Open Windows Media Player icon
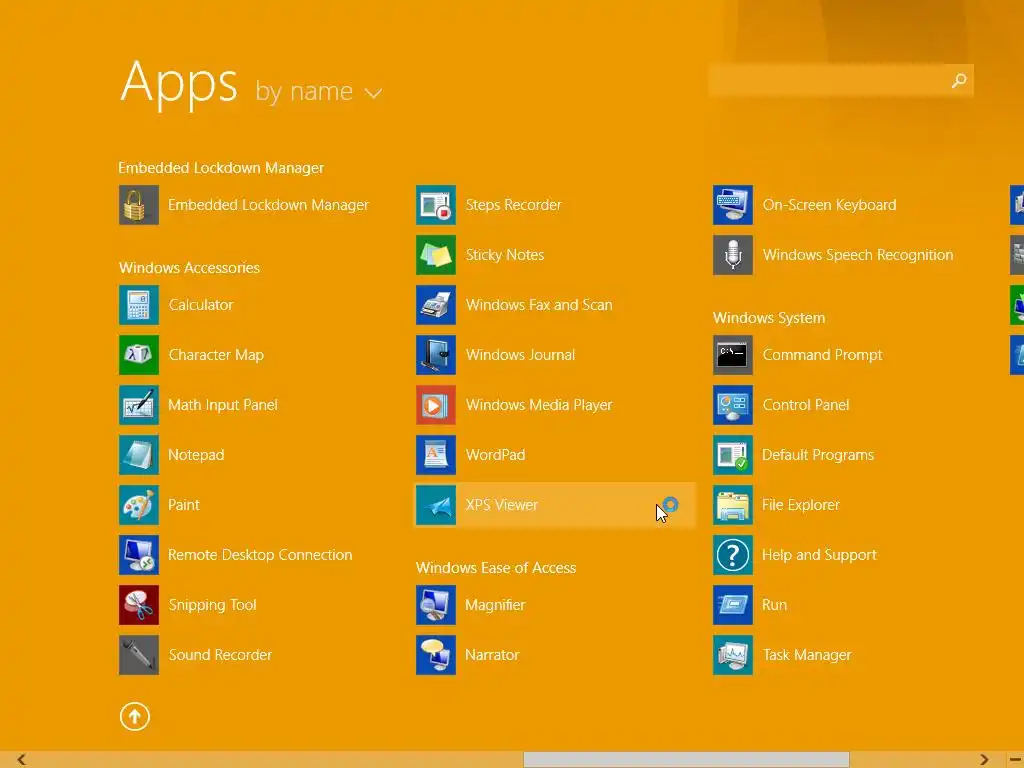Screen dimensions: 1024x768 pyautogui.click(x=436, y=405)
